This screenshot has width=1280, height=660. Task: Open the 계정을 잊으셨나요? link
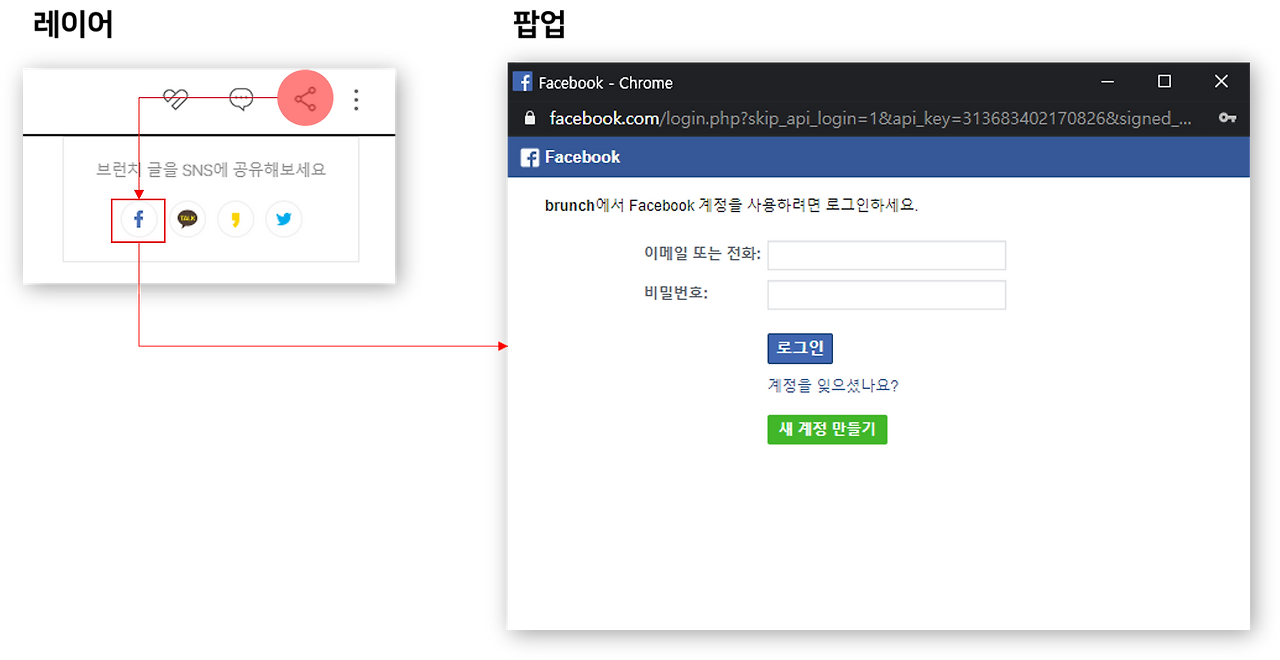833,385
